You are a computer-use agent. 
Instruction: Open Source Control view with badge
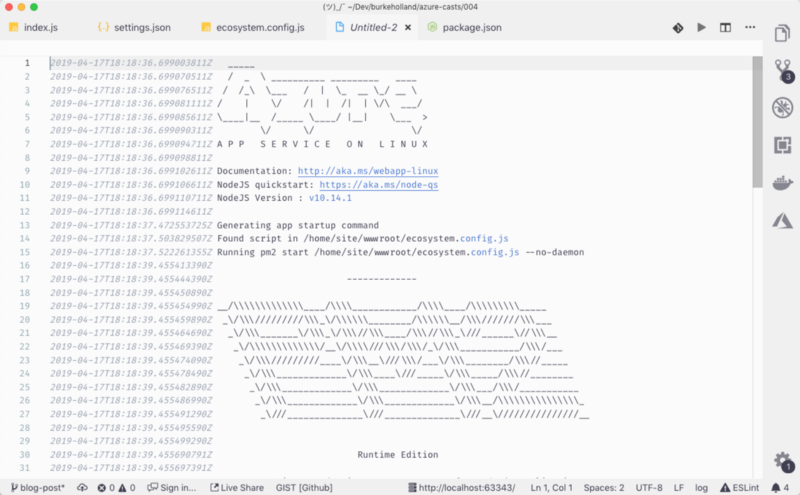pos(783,71)
